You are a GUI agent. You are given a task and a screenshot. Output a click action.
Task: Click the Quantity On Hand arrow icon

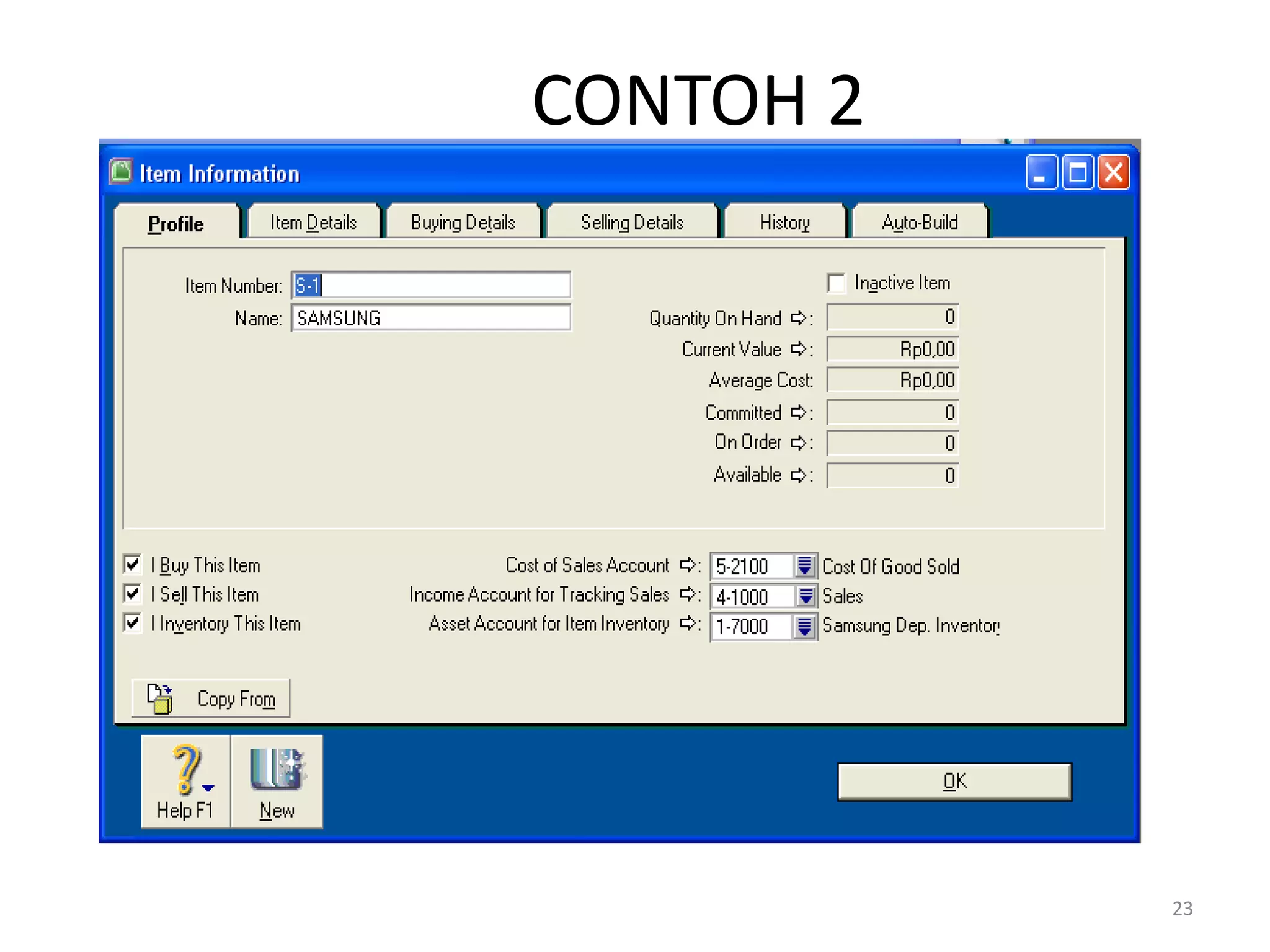click(x=798, y=318)
